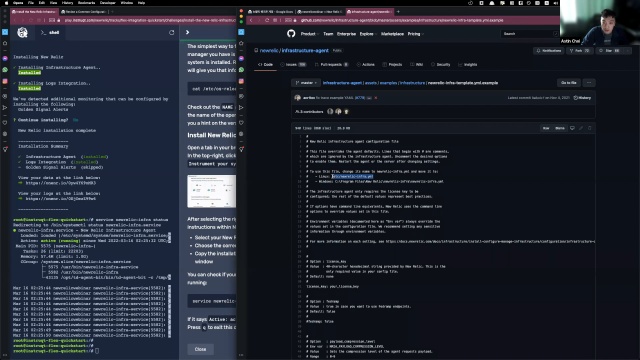Viewport: 640px width, 360px height.
Task: Expand the commit message ellipsis
Action: [369, 98]
